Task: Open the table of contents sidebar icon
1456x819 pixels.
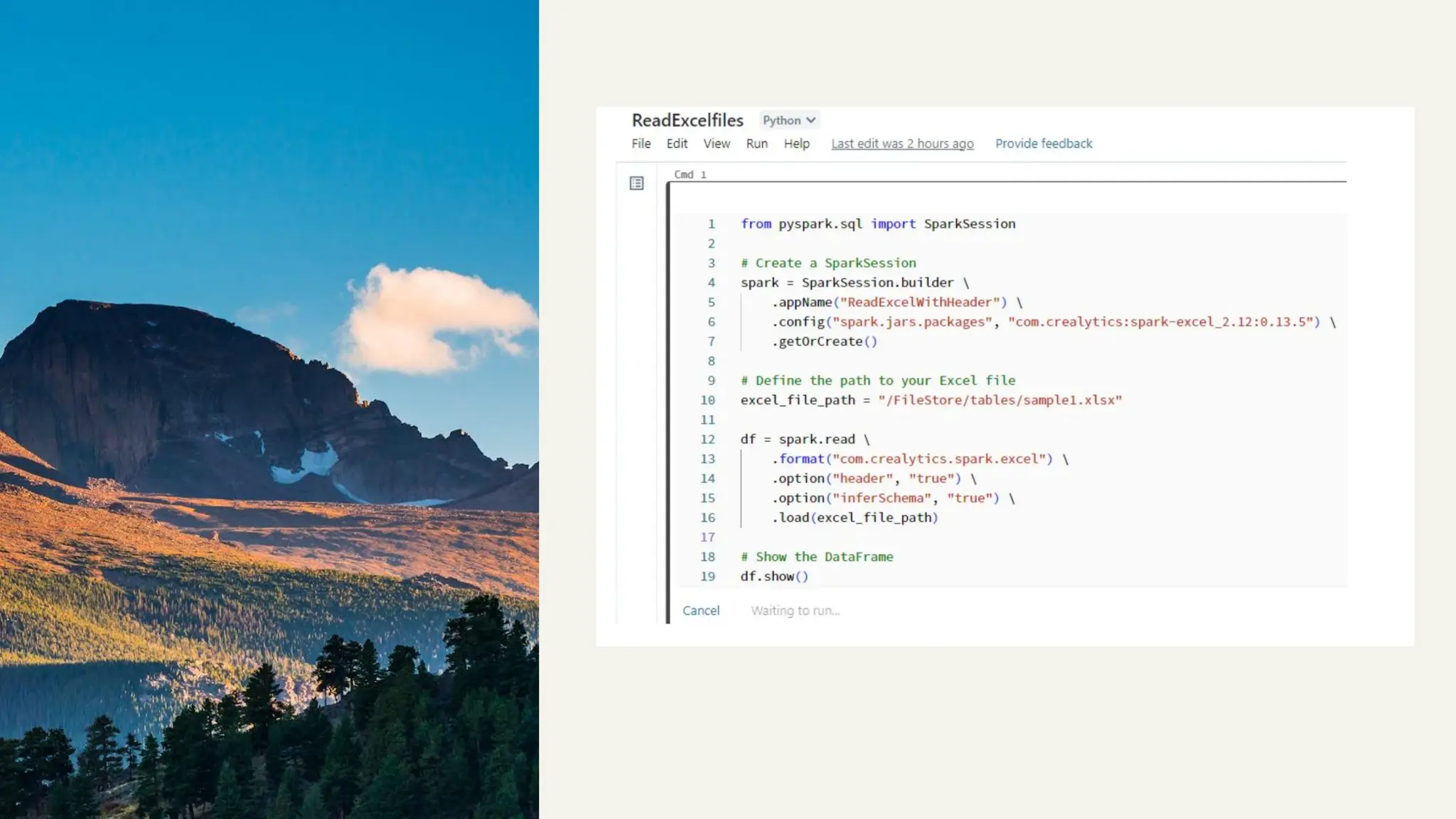Action: click(x=636, y=183)
